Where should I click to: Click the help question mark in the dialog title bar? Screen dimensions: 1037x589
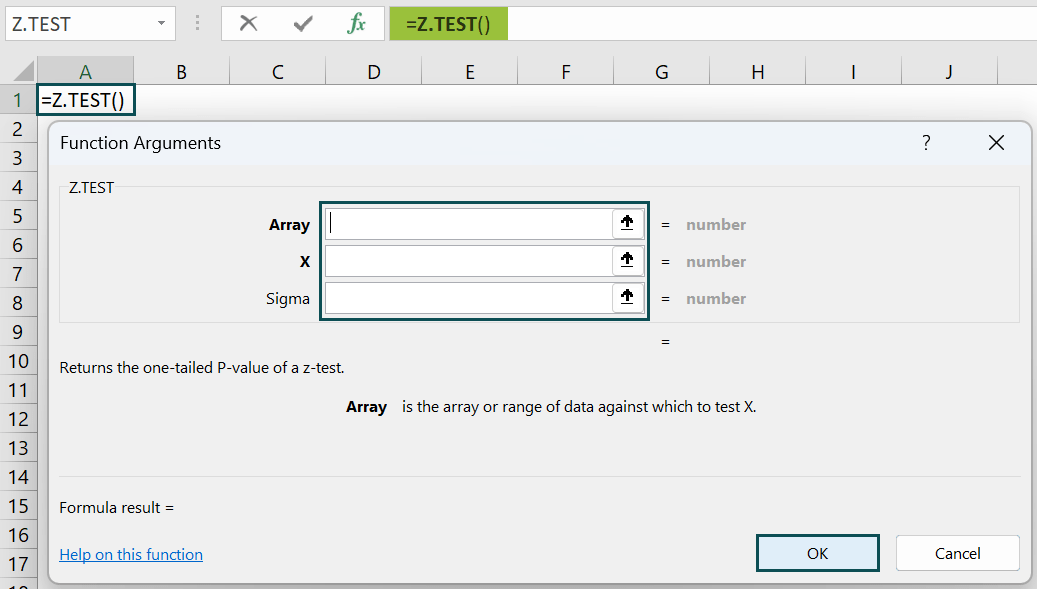[926, 143]
